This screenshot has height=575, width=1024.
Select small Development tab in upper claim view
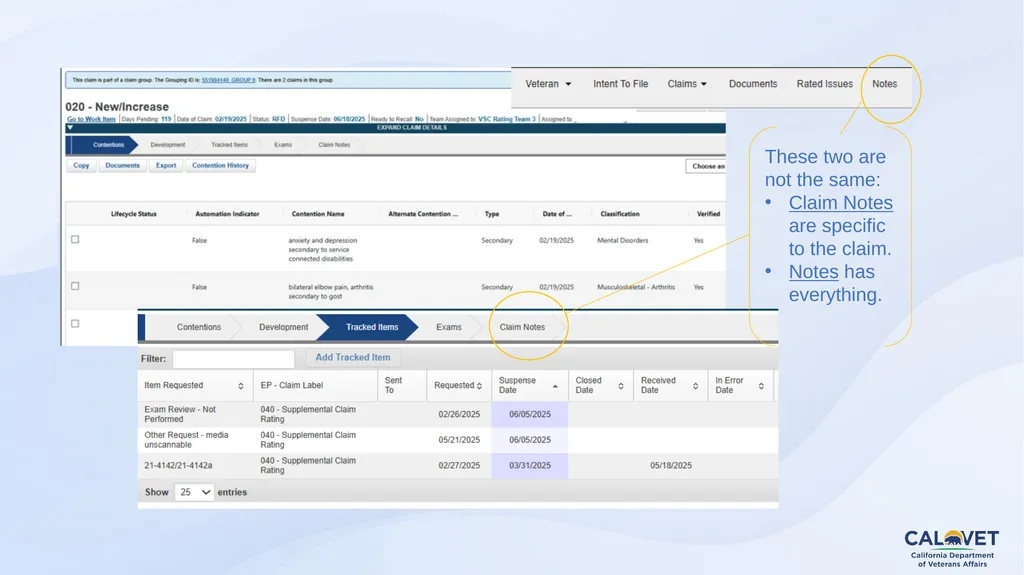pyautogui.click(x=168, y=145)
